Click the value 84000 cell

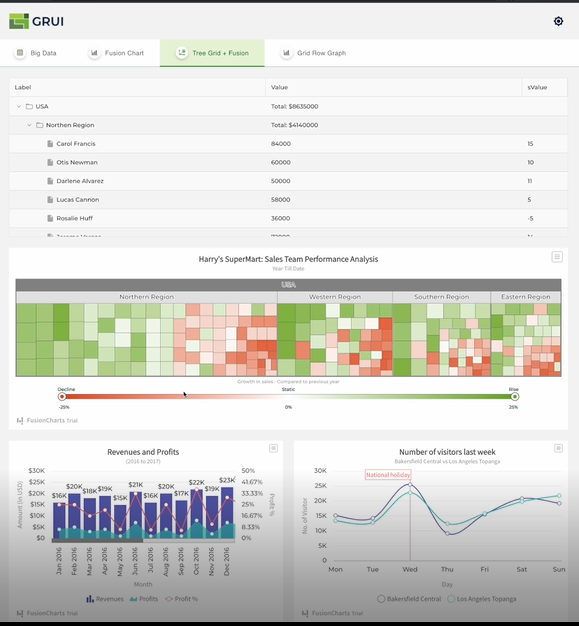[x=281, y=144]
